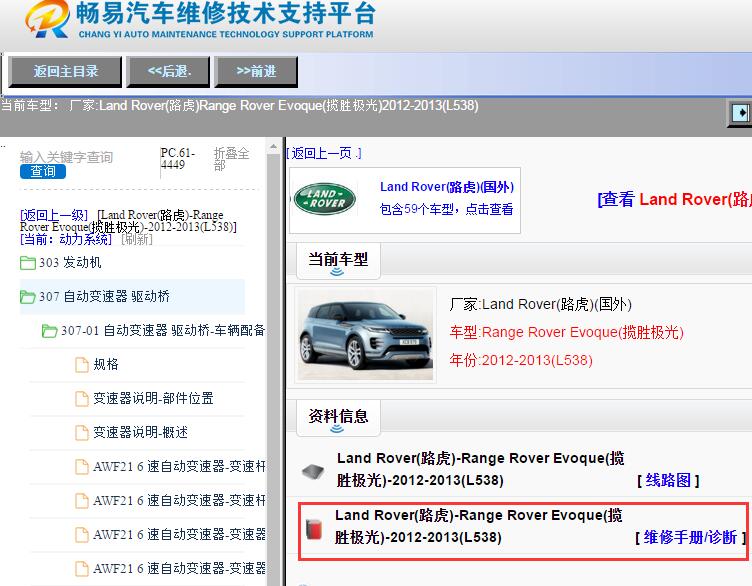Open the [线路图] wiring diagram link
752x586 pixels.
(x=668, y=480)
